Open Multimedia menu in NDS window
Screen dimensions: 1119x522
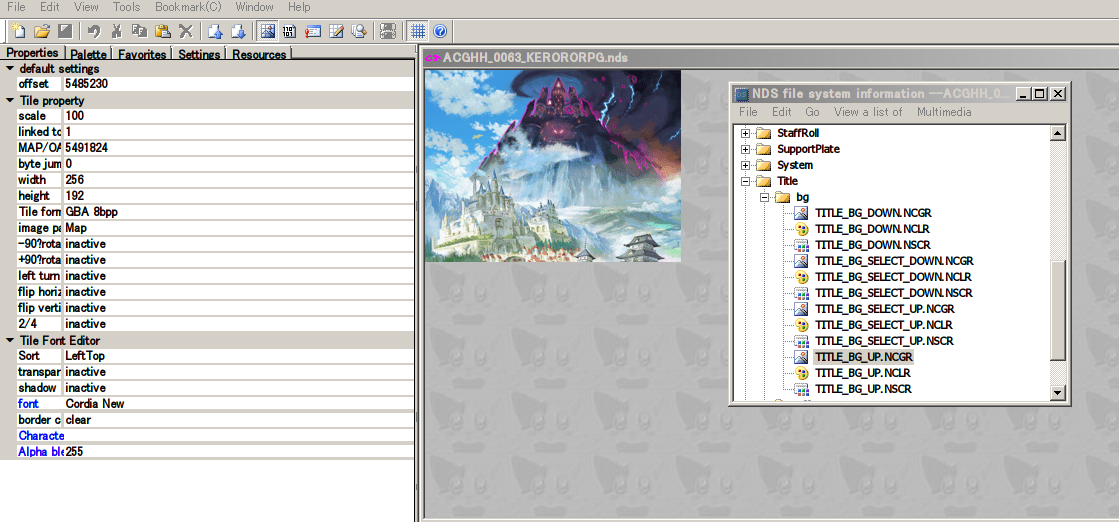point(944,112)
